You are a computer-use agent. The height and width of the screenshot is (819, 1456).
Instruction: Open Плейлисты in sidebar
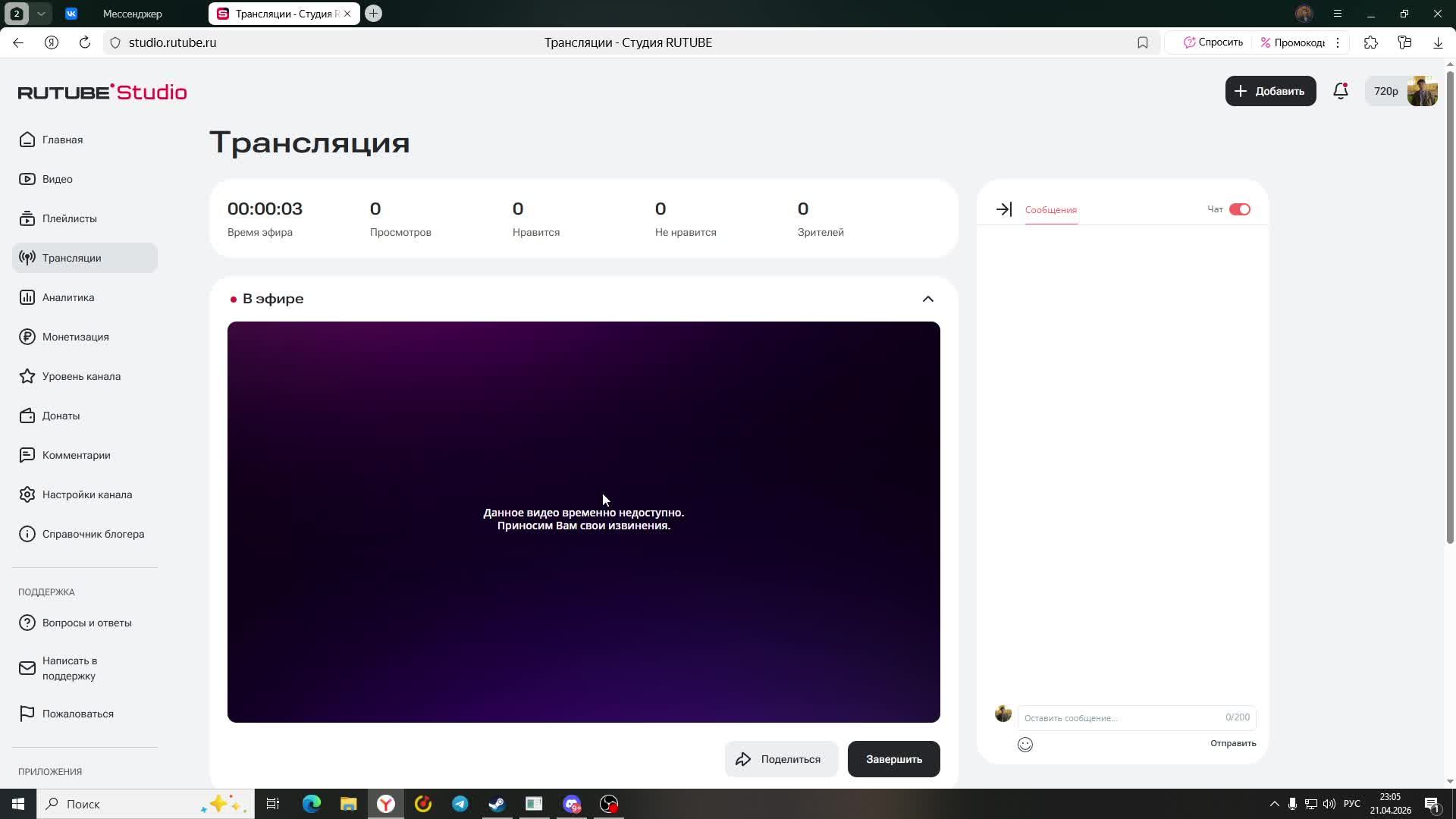tap(69, 218)
